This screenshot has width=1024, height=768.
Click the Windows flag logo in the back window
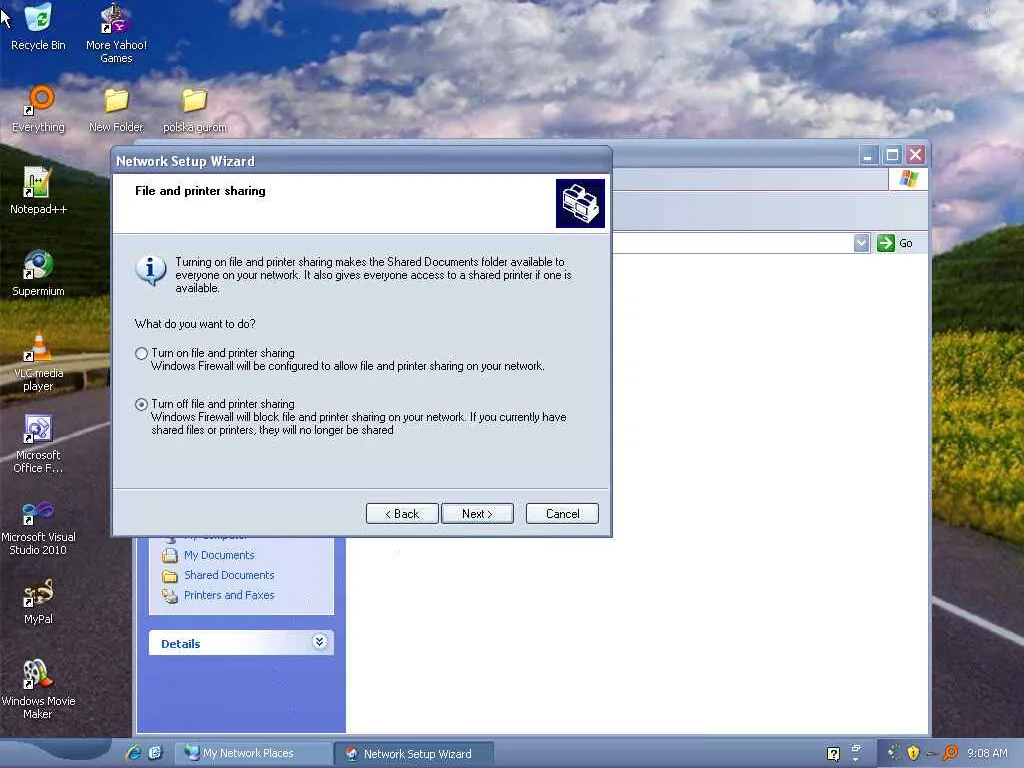(908, 178)
